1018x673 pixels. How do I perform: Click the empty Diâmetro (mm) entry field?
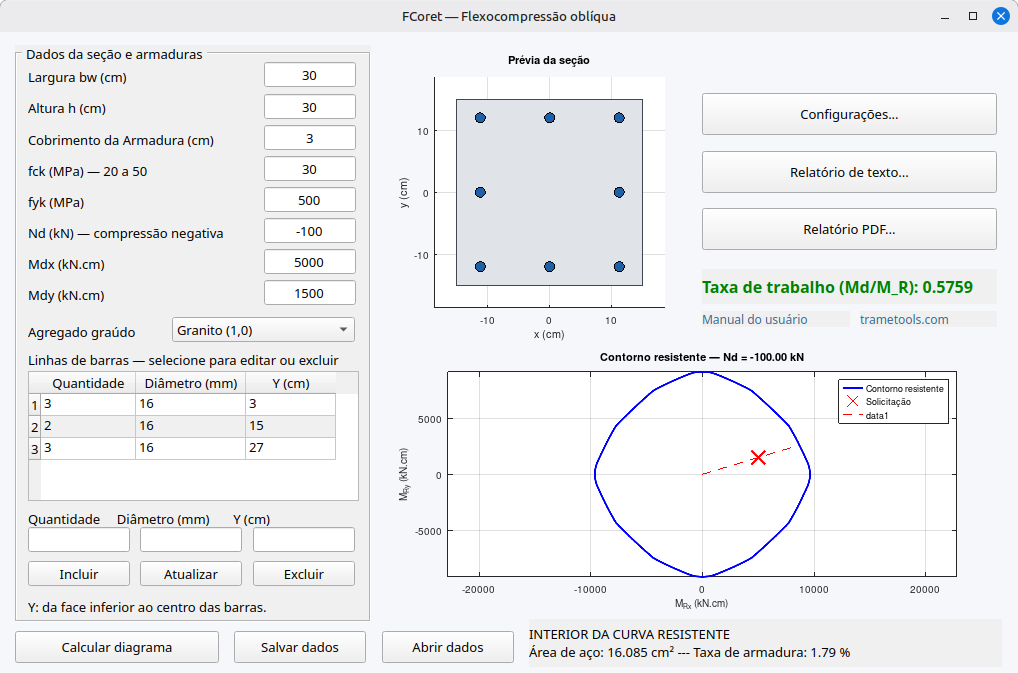pyautogui.click(x=191, y=539)
